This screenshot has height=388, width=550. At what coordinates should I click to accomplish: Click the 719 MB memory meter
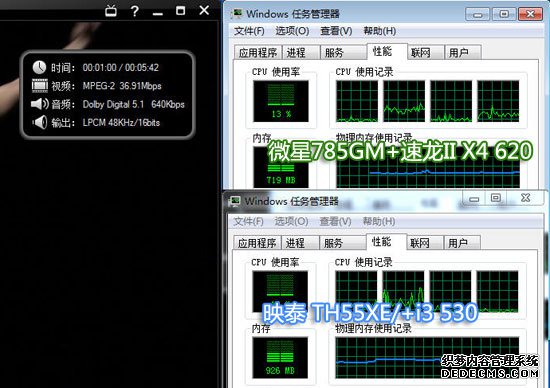[281, 168]
